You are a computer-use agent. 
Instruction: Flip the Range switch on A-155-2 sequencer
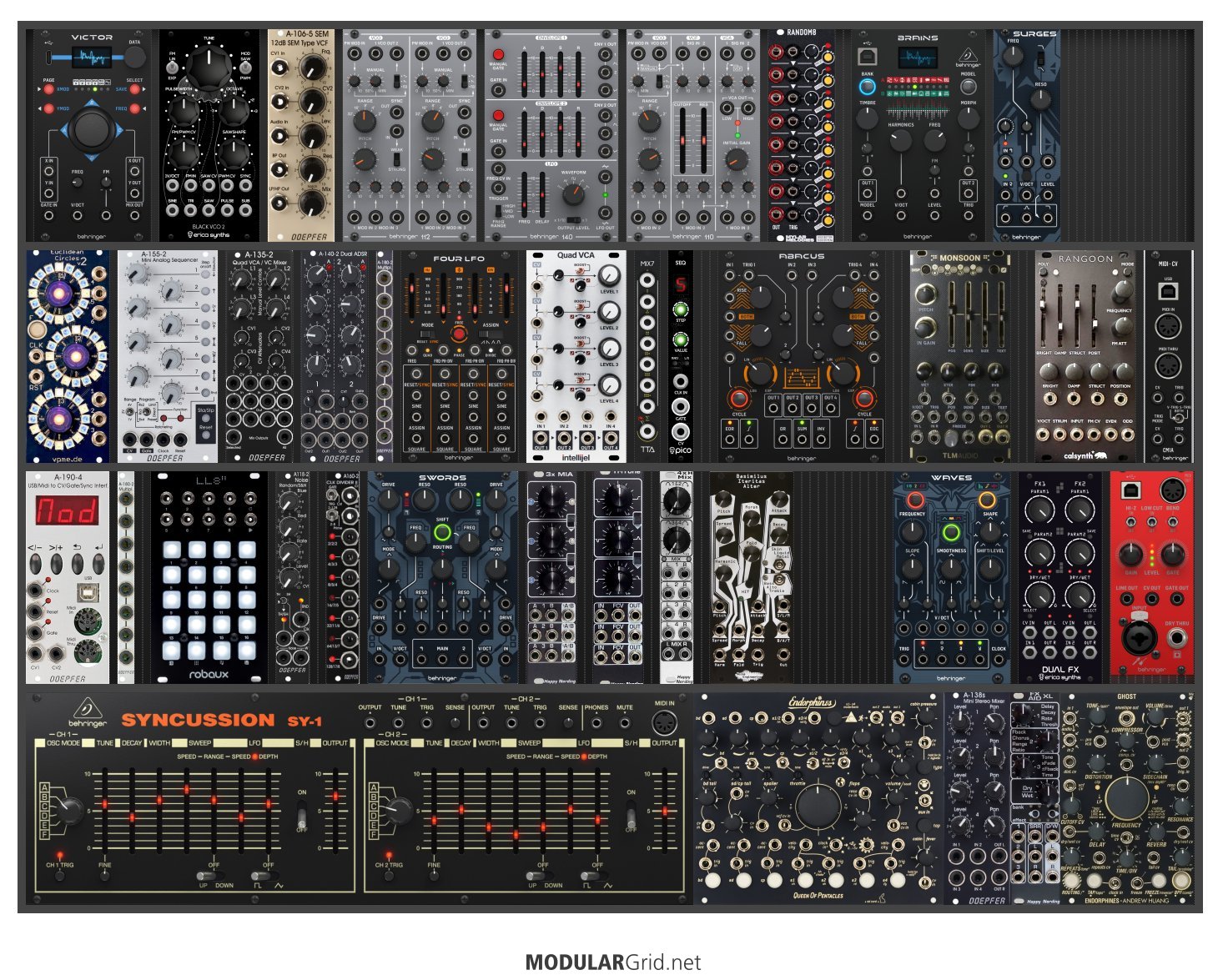[x=128, y=411]
